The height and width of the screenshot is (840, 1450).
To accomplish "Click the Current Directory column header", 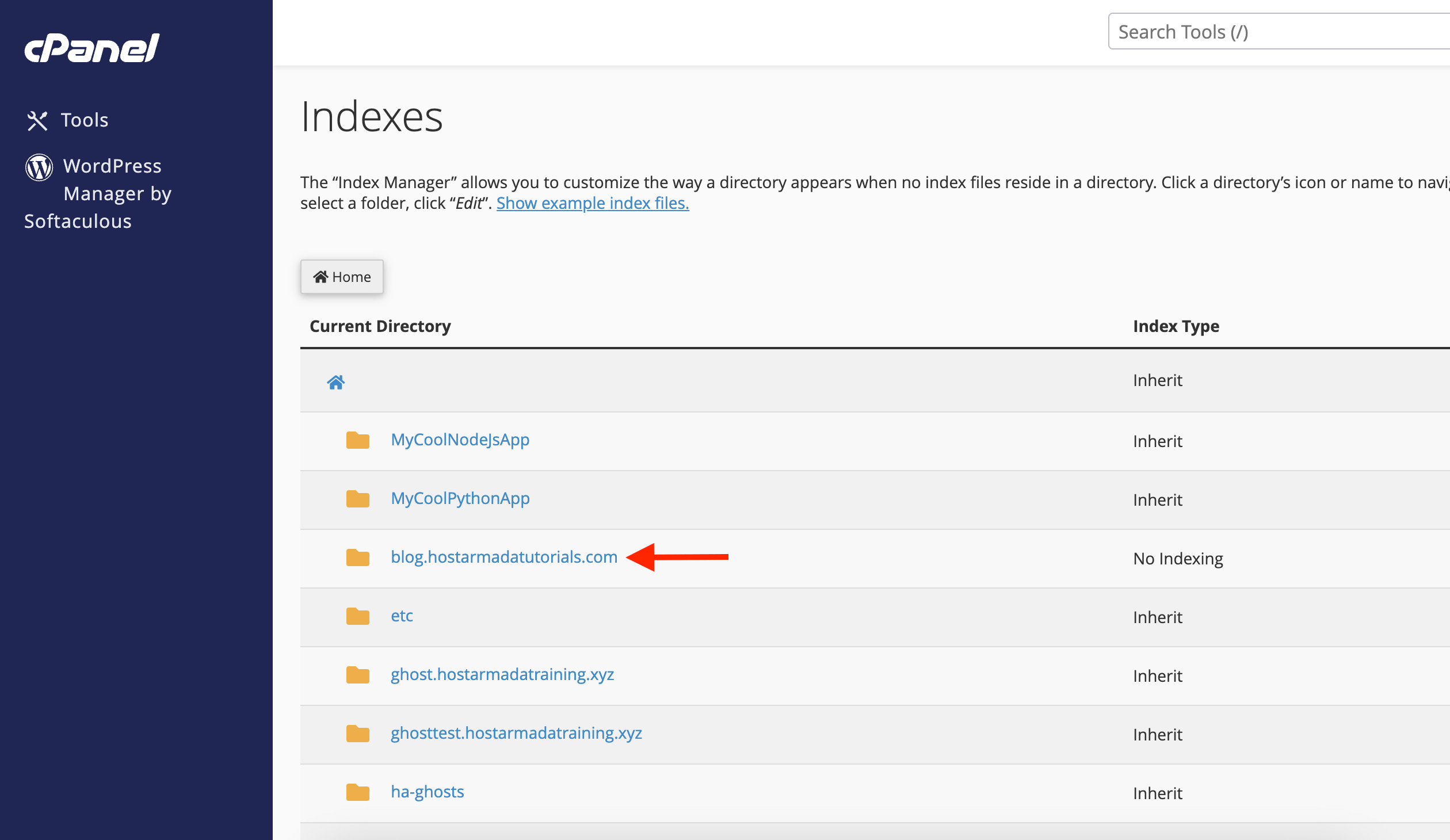I will coord(380,326).
